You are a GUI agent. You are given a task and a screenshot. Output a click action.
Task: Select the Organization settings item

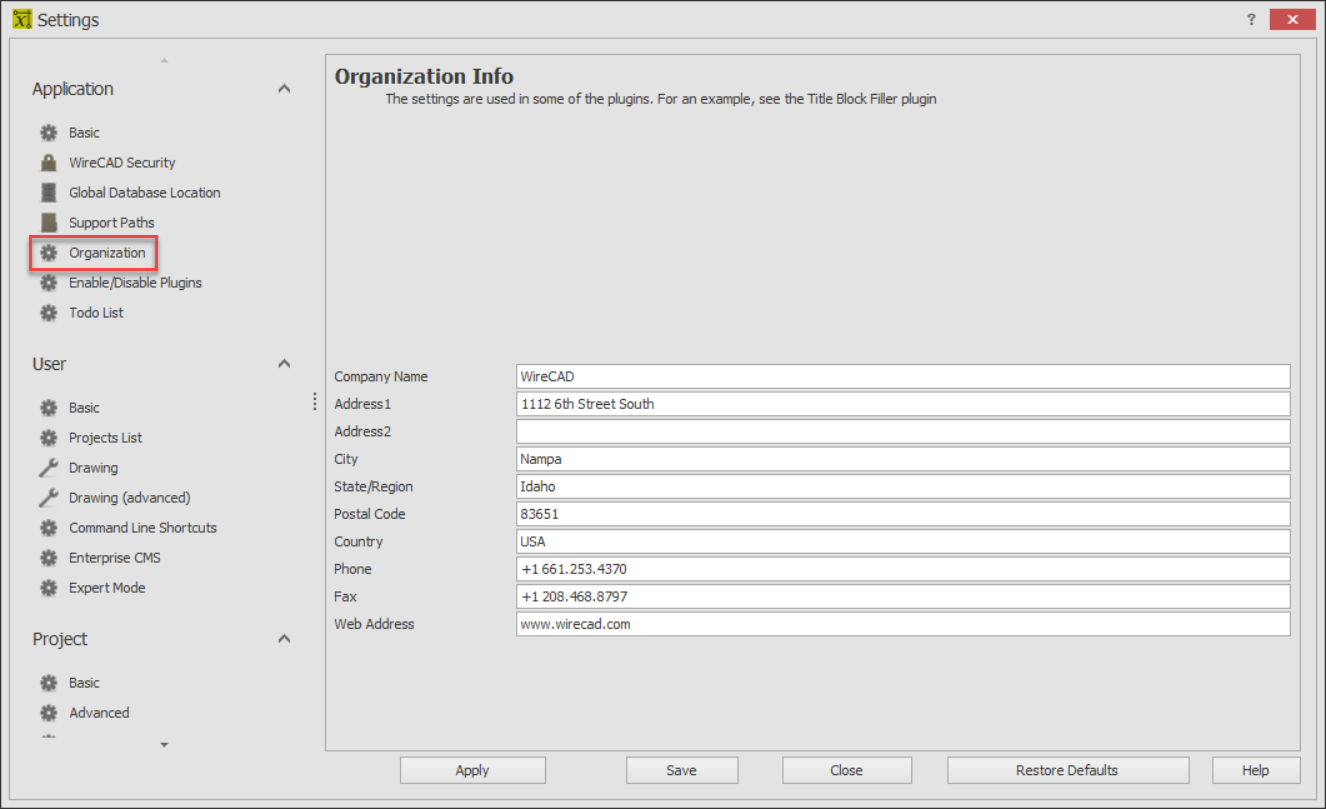coord(107,253)
